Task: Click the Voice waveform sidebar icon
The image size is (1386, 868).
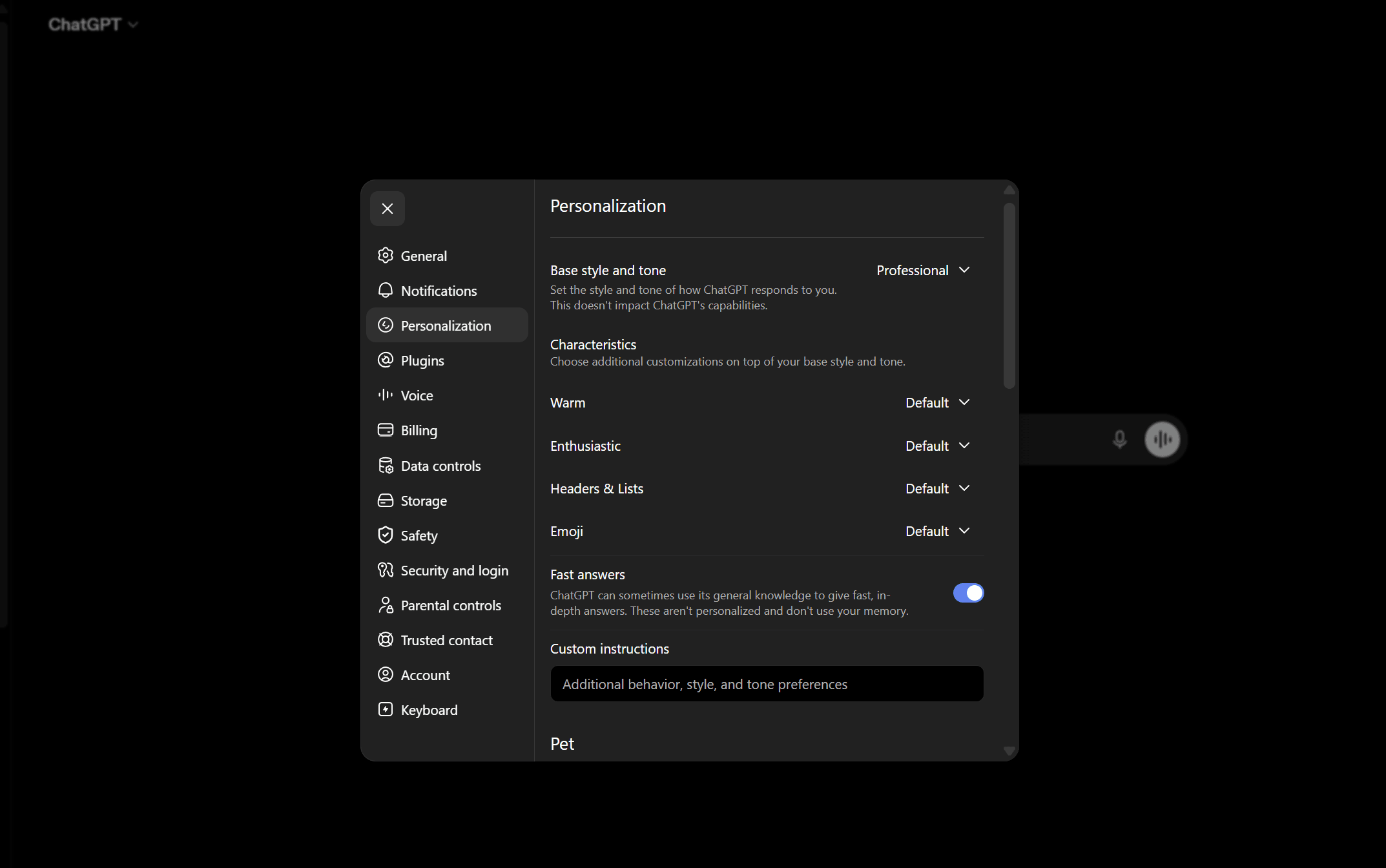Action: click(386, 395)
